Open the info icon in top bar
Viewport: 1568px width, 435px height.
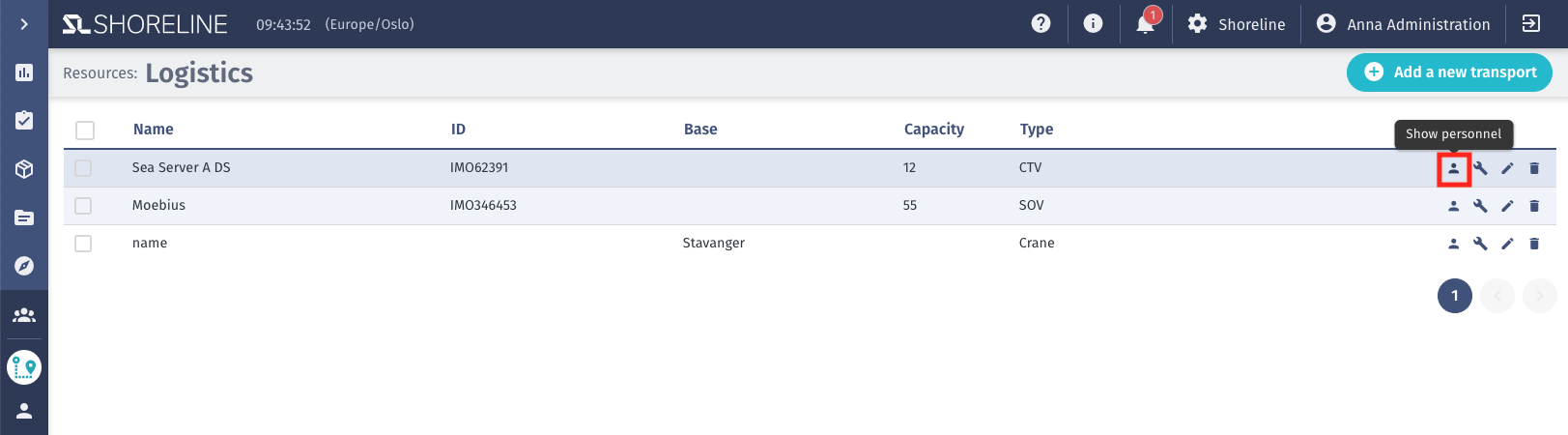[1093, 23]
